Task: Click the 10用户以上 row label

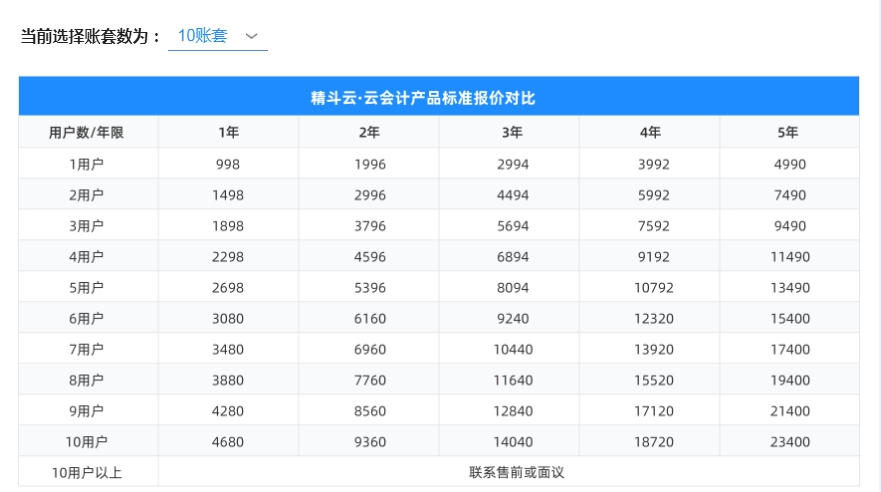Action: coord(87,472)
